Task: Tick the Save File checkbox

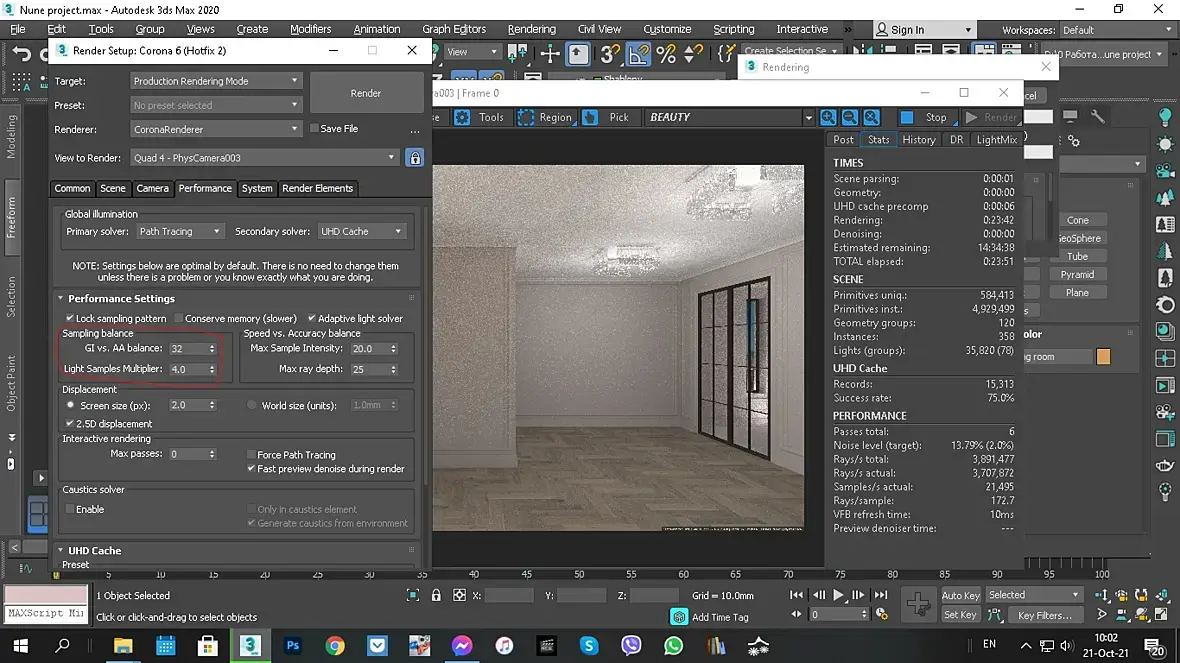Action: pyautogui.click(x=314, y=129)
